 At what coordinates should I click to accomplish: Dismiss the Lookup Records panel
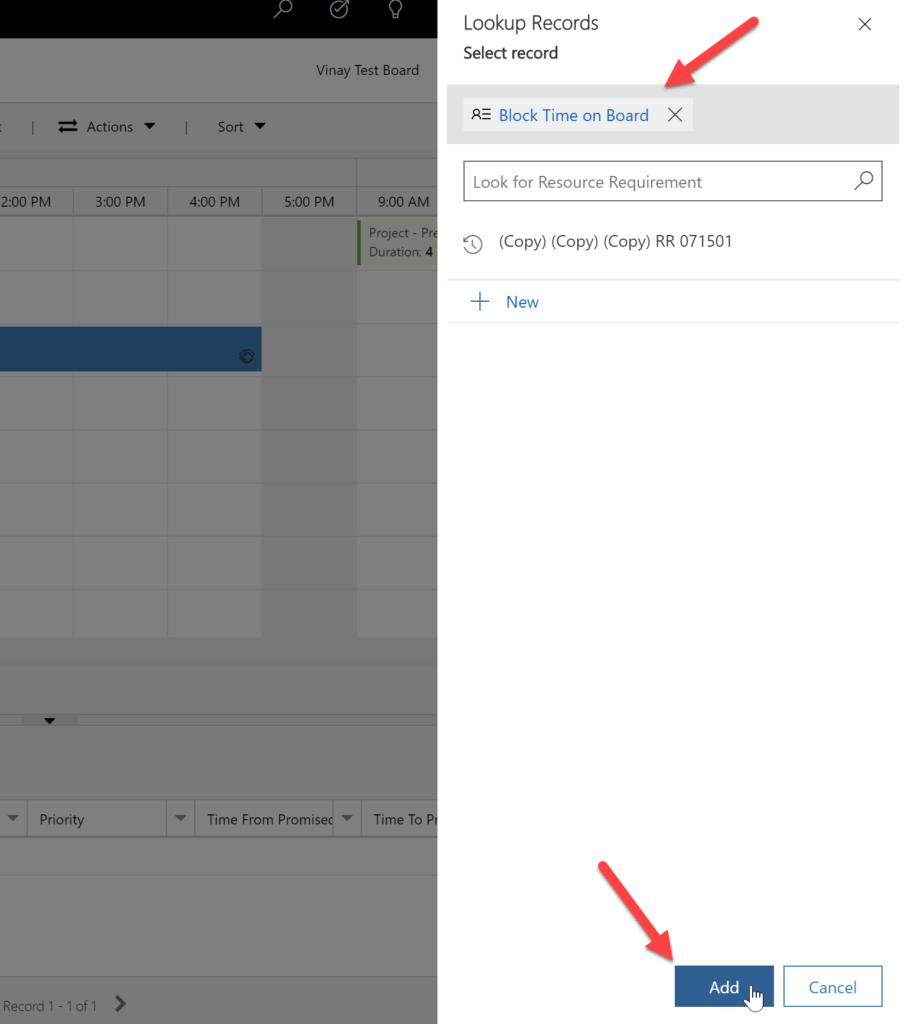pyautogui.click(x=864, y=24)
